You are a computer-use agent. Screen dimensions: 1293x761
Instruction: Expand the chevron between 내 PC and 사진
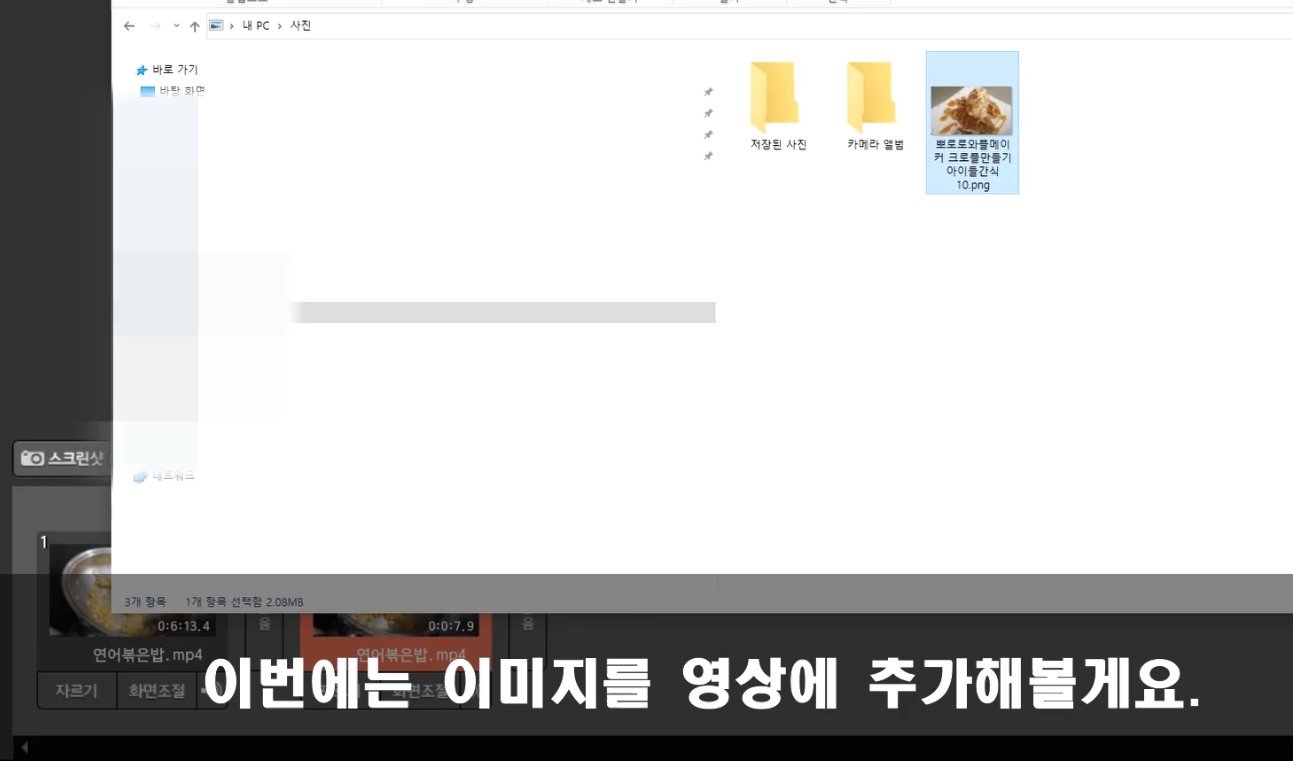click(x=280, y=26)
